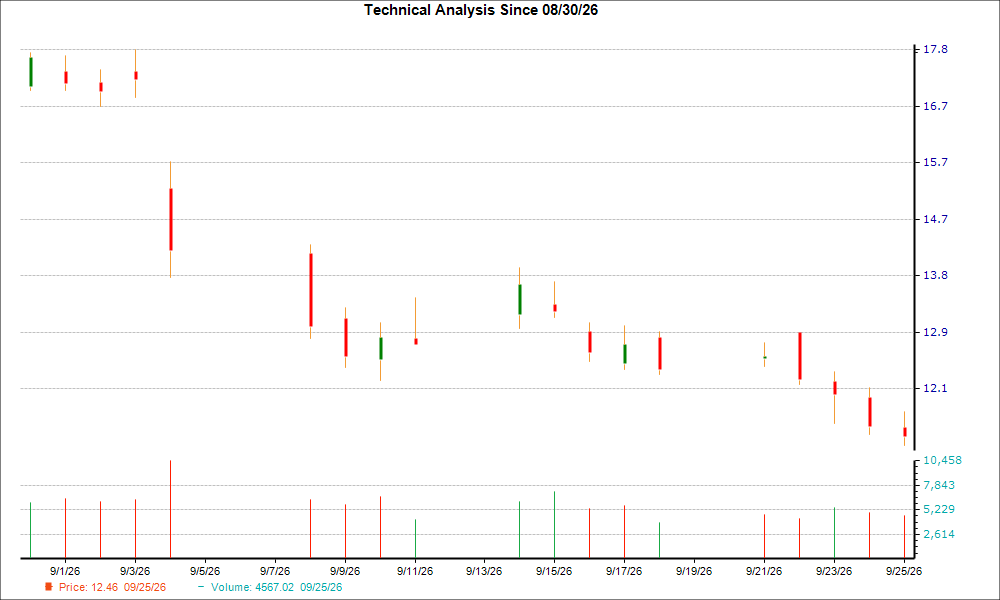Select the tallest red volume bar
Screen dimensions: 1000x600
(170, 509)
